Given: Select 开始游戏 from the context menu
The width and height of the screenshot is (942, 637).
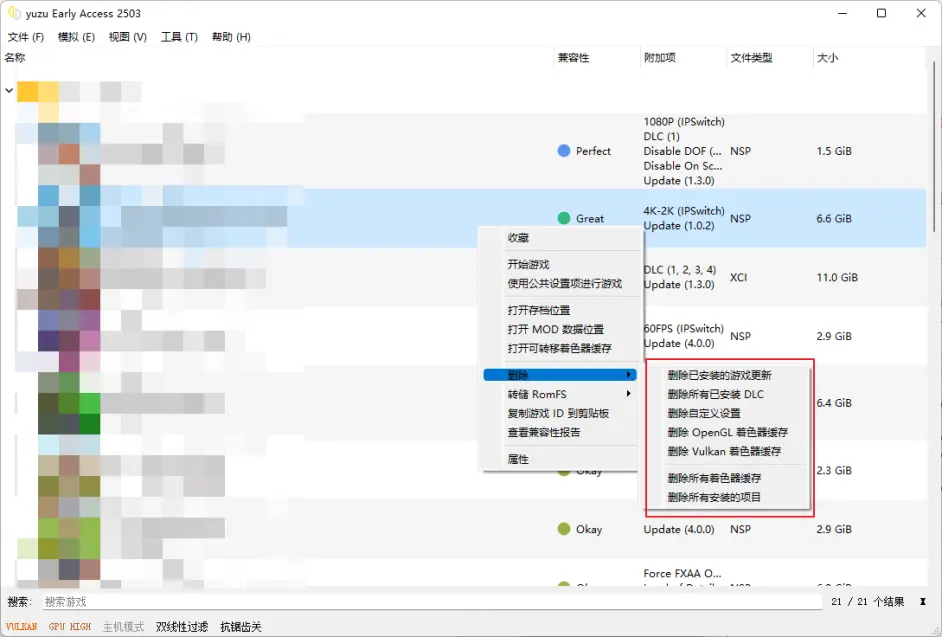Looking at the screenshot, I should point(528,264).
